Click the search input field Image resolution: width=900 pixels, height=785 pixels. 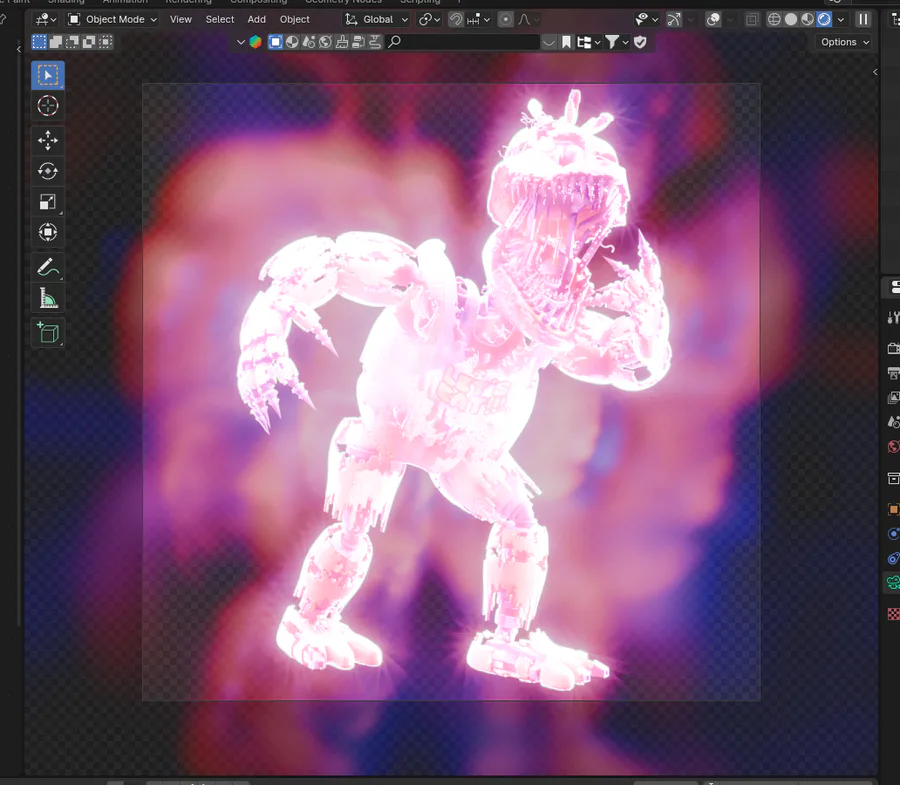463,42
